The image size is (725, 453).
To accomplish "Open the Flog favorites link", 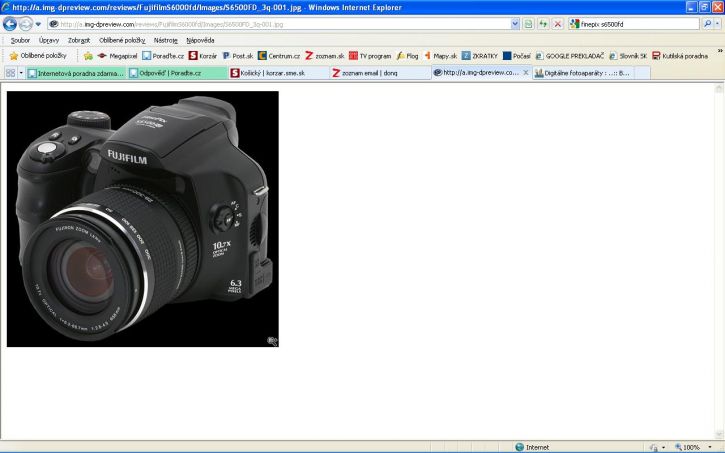I will tap(407, 56).
